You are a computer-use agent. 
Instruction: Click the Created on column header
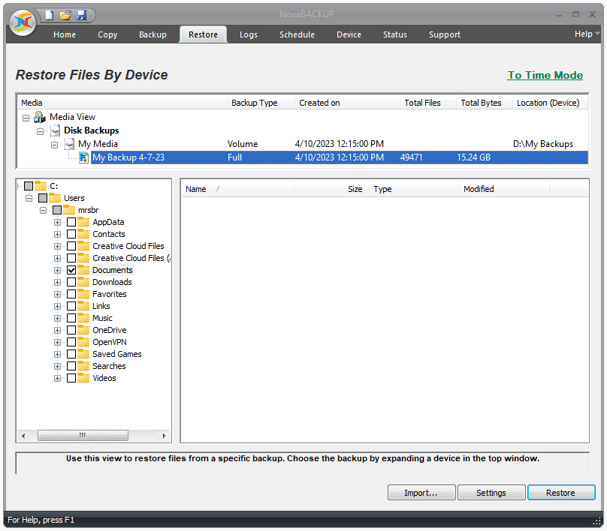(347, 103)
